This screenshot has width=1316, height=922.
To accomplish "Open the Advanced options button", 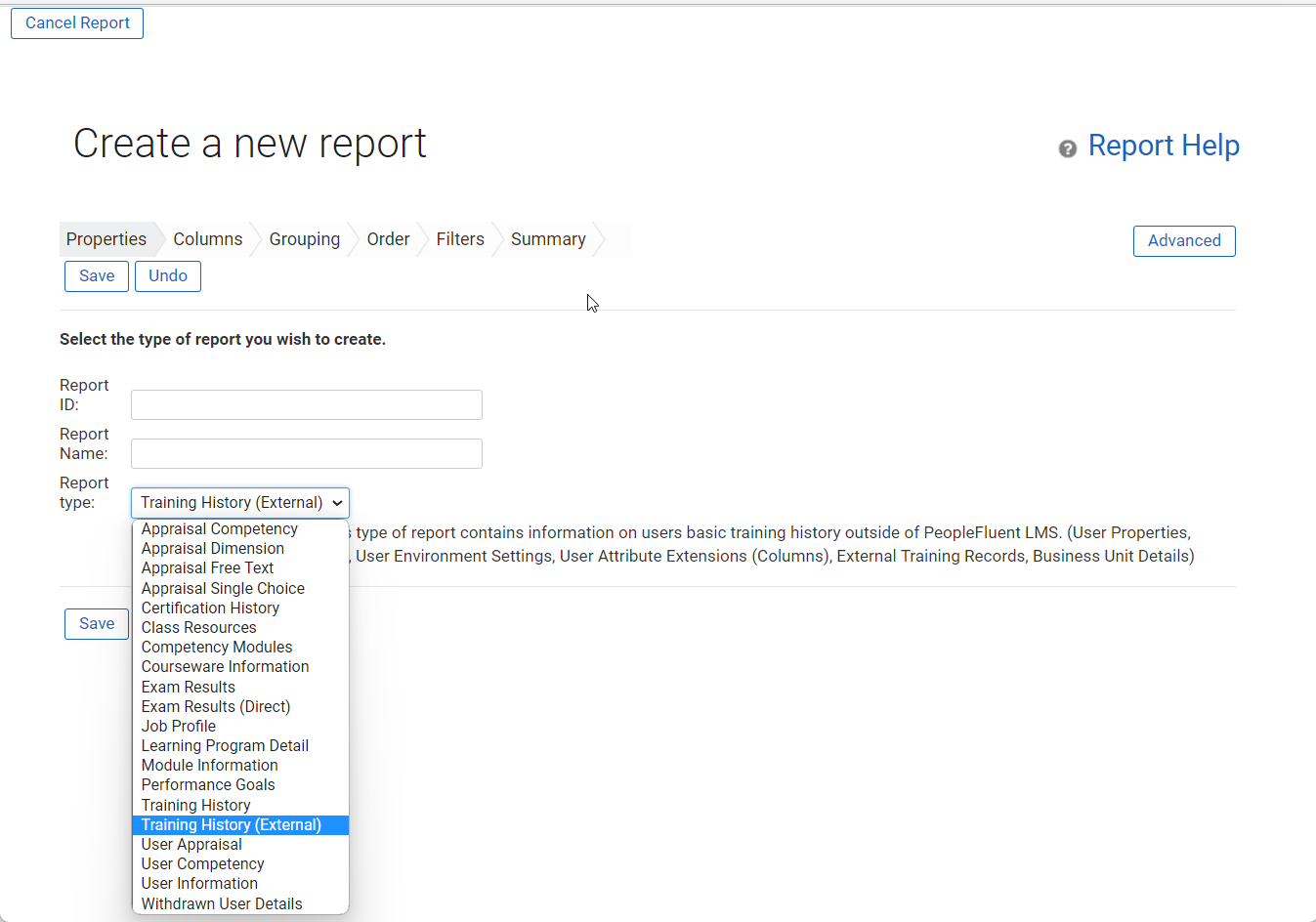I will pos(1184,241).
